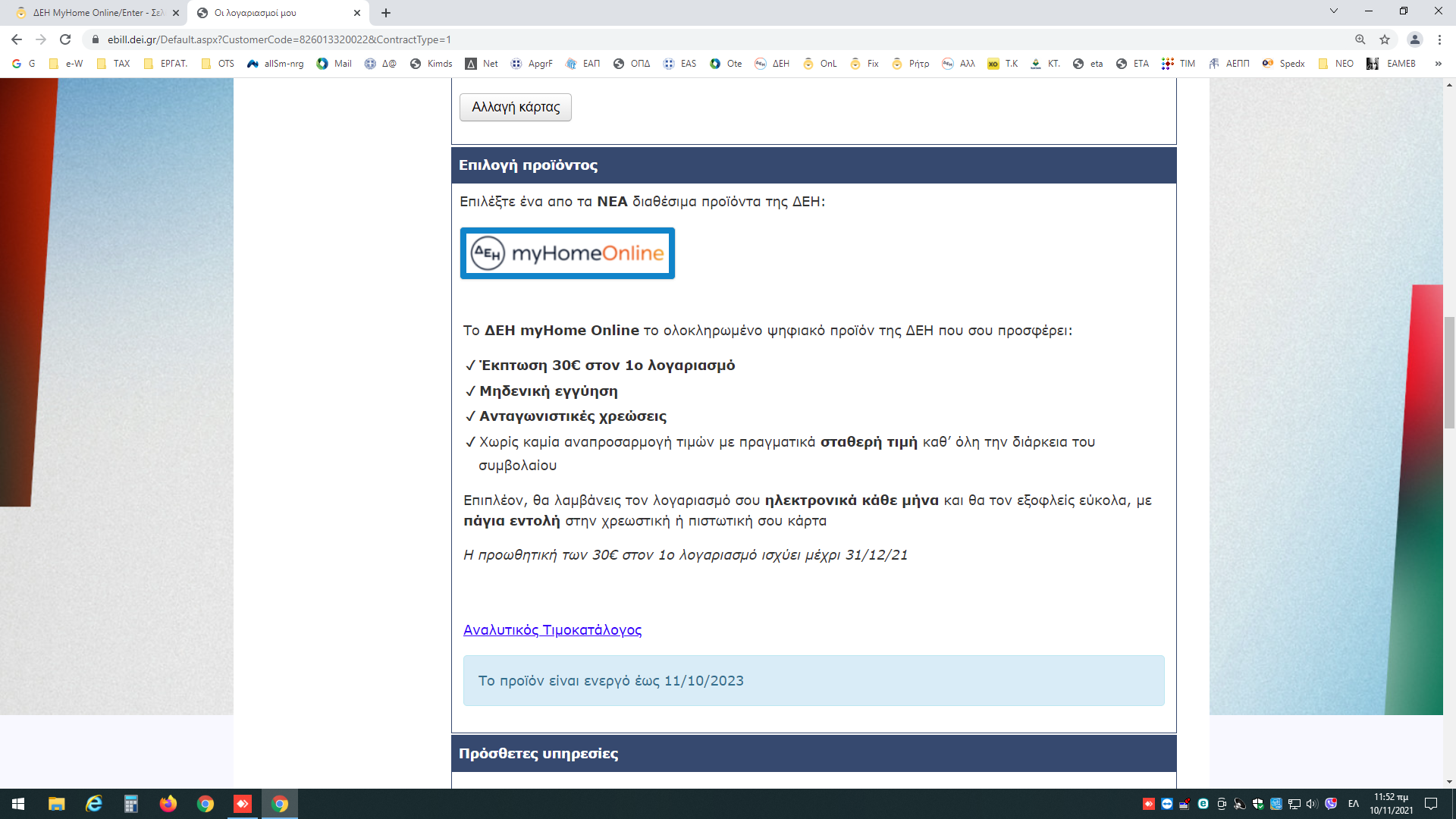Launch Internet Explorer from the taskbar

93,804
